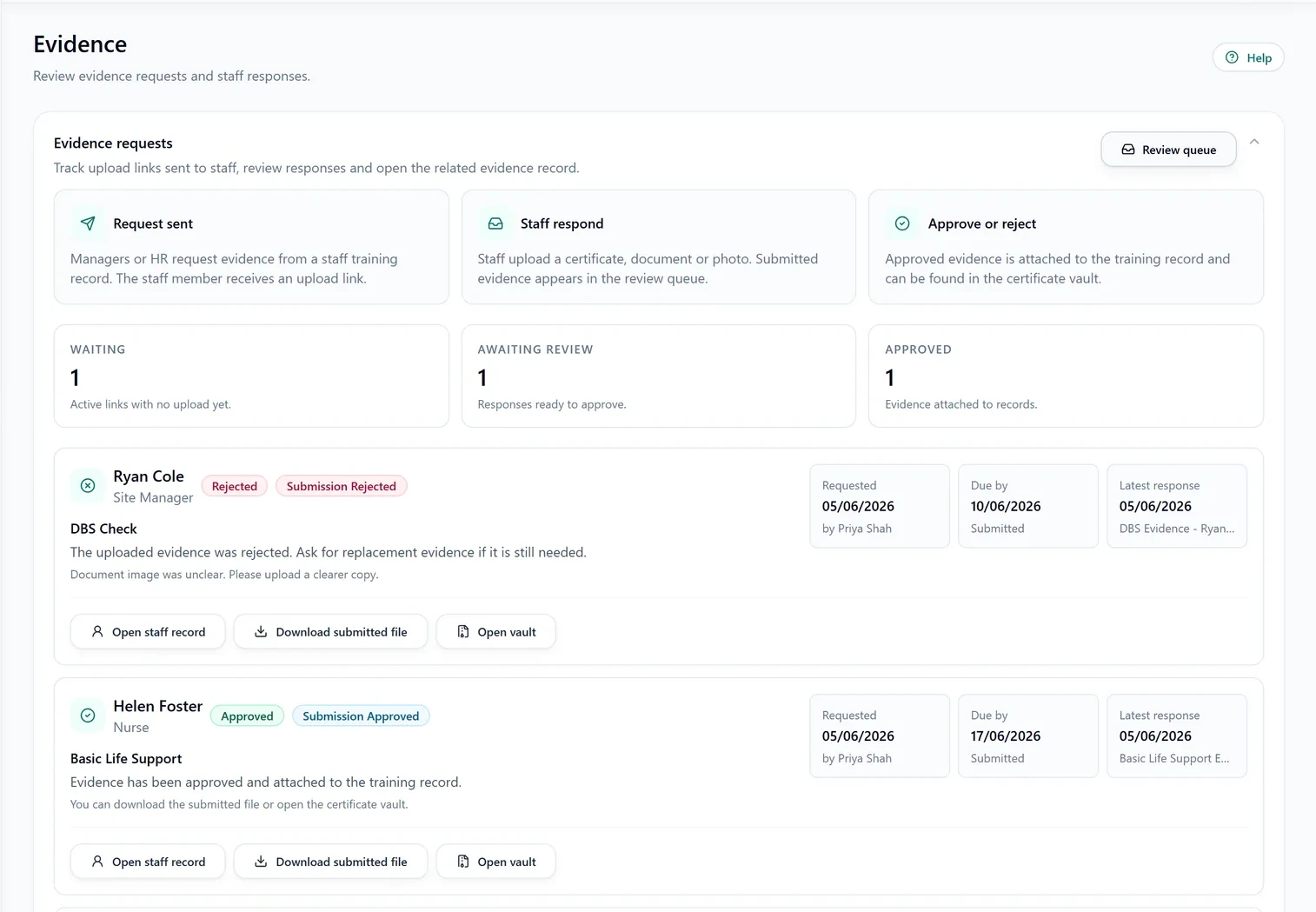Viewport: 1316px width, 912px height.
Task: Download submitted file for Ryan Cole
Action: click(x=330, y=632)
